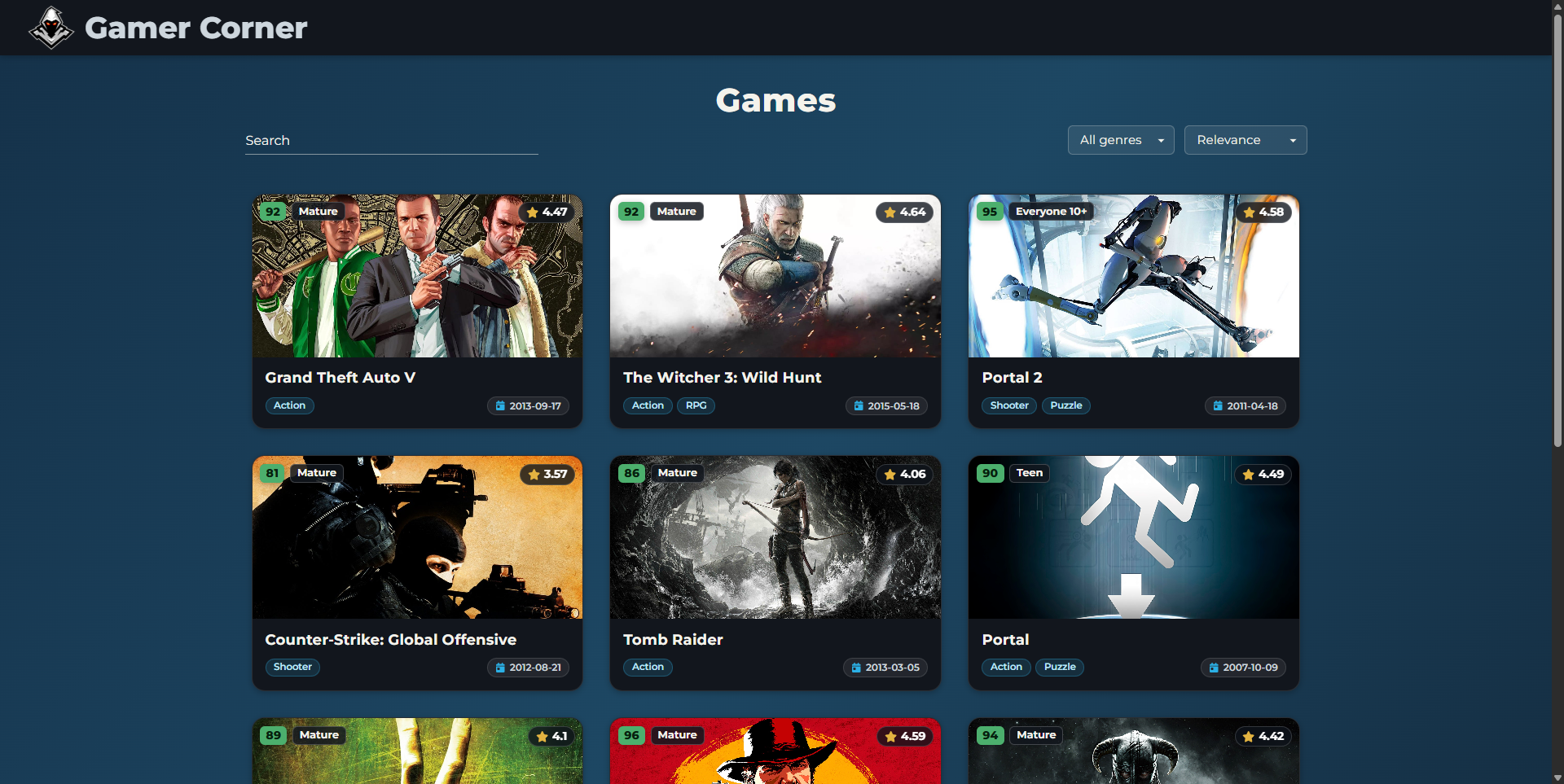1564x784 pixels.
Task: Open the Counter-Strike cover image
Action: click(x=417, y=537)
